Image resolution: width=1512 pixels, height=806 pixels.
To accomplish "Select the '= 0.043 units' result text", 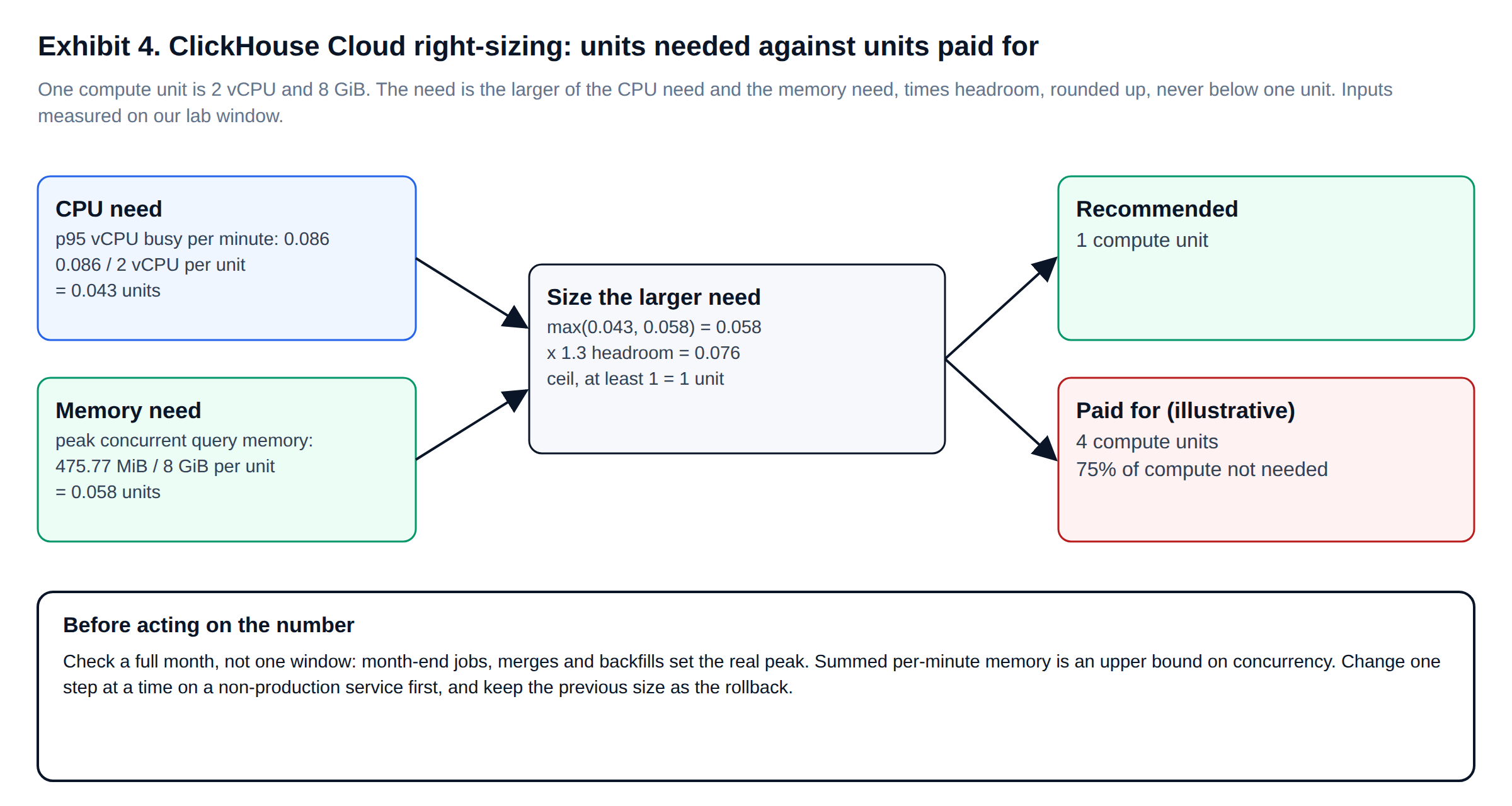I will [108, 291].
